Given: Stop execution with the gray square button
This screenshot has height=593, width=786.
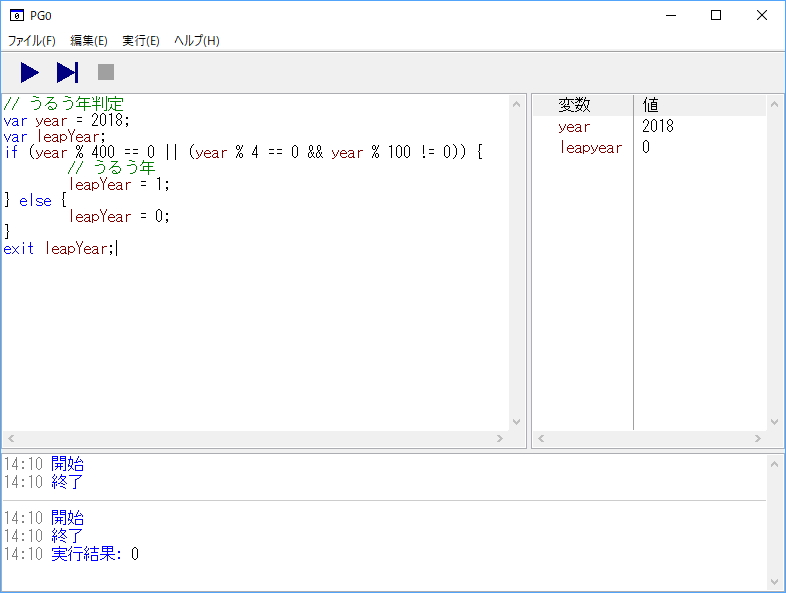Looking at the screenshot, I should 106,72.
